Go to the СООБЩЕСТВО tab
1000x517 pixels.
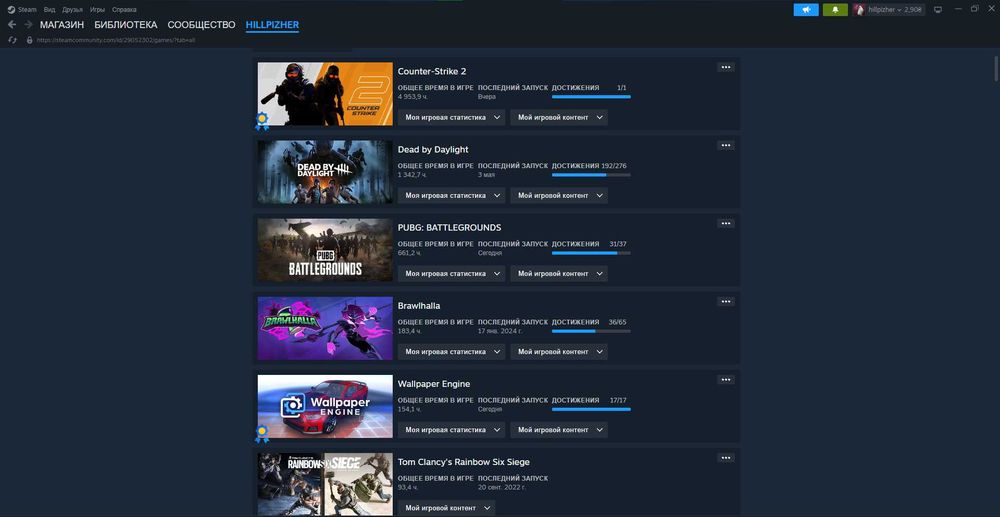[x=202, y=25]
